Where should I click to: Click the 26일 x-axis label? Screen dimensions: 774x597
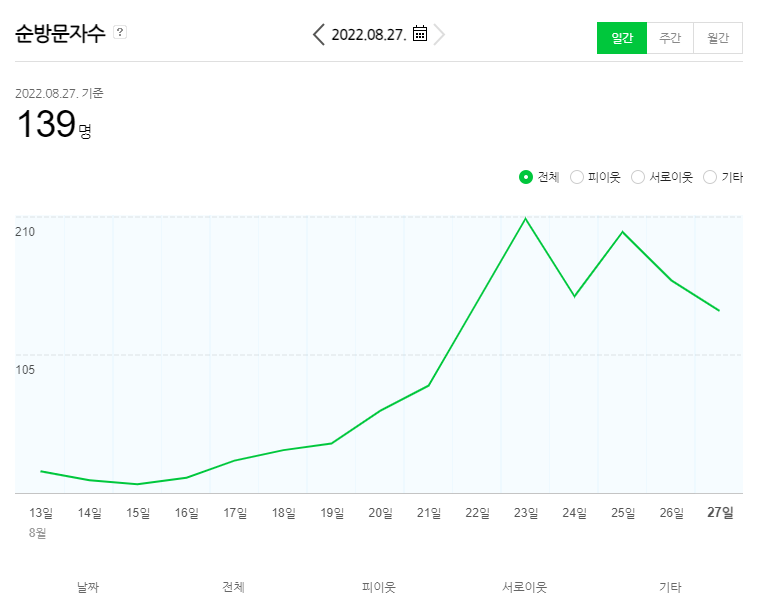click(671, 513)
